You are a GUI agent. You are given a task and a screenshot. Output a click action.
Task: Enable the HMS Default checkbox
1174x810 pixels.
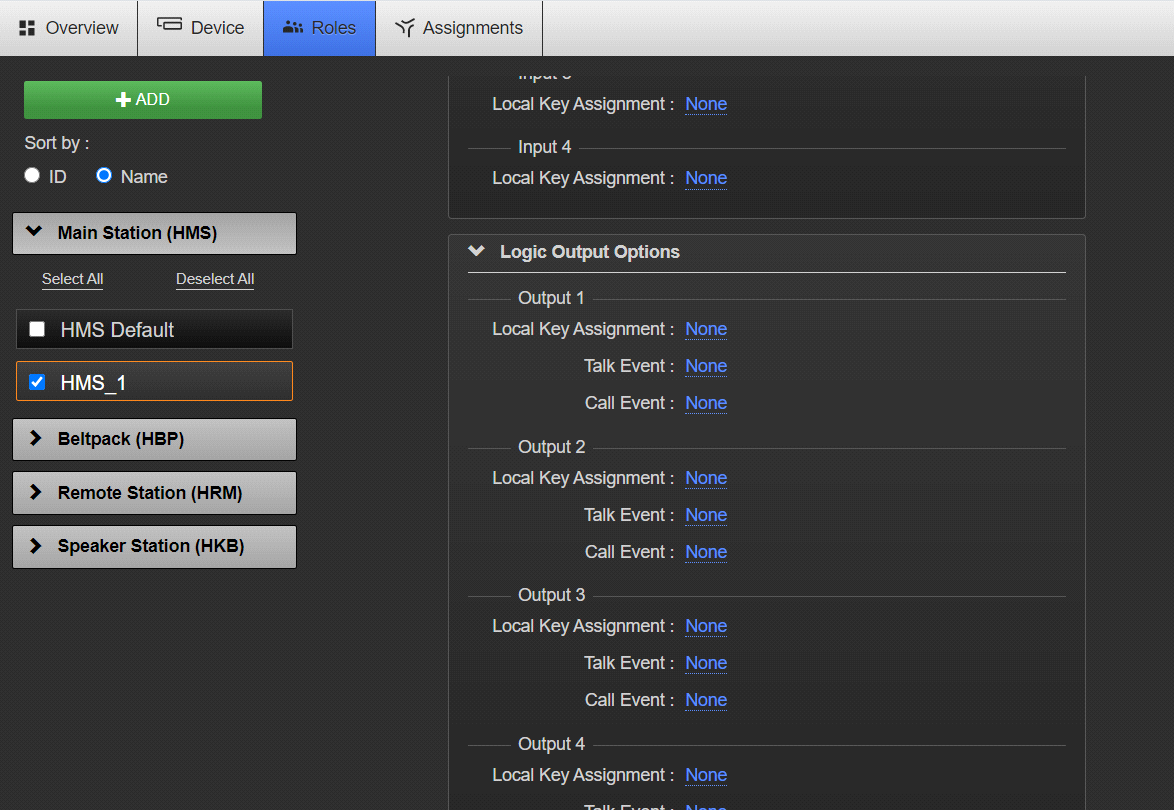(x=37, y=329)
